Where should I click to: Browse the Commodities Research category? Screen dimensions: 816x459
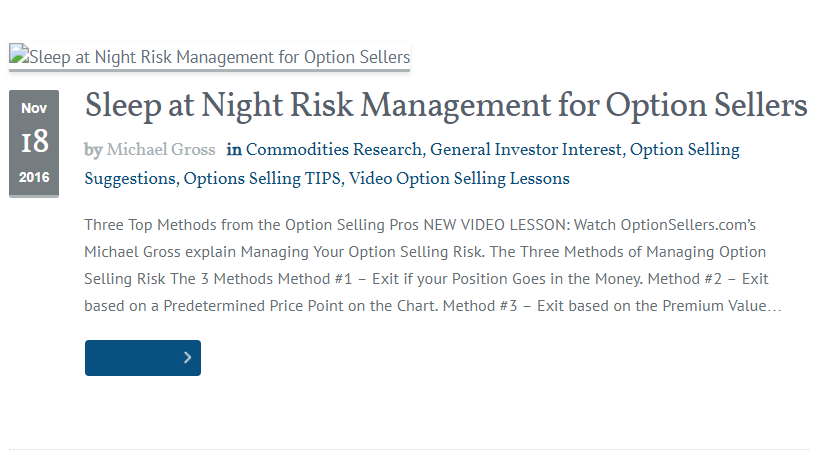[x=334, y=150]
